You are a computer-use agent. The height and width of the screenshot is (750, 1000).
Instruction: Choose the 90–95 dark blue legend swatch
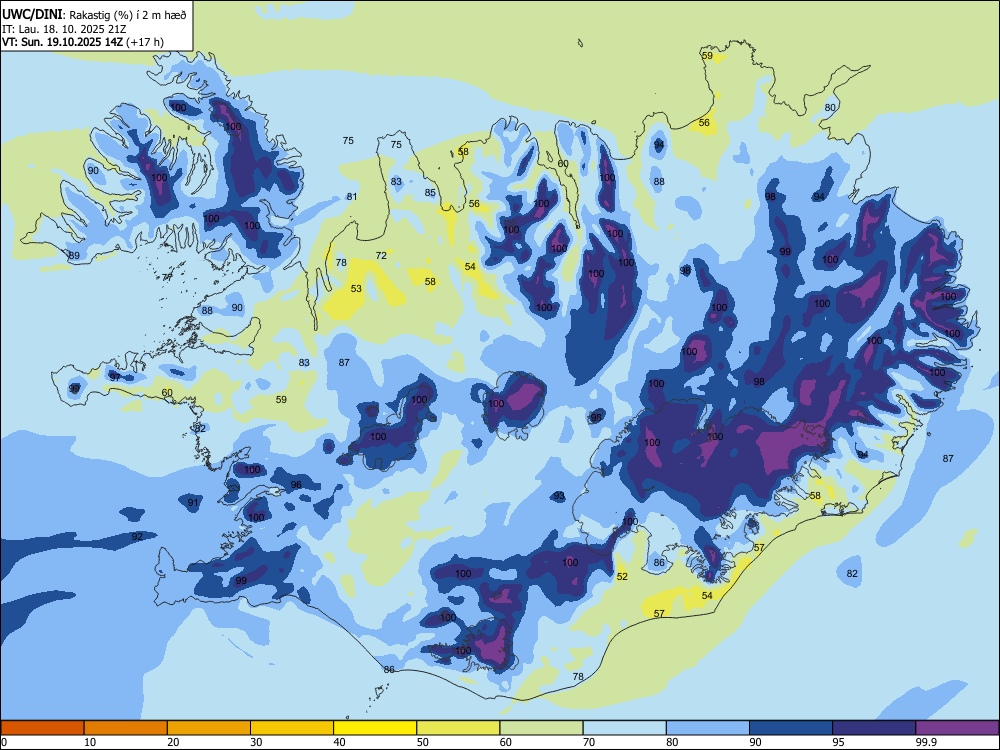[791, 728]
